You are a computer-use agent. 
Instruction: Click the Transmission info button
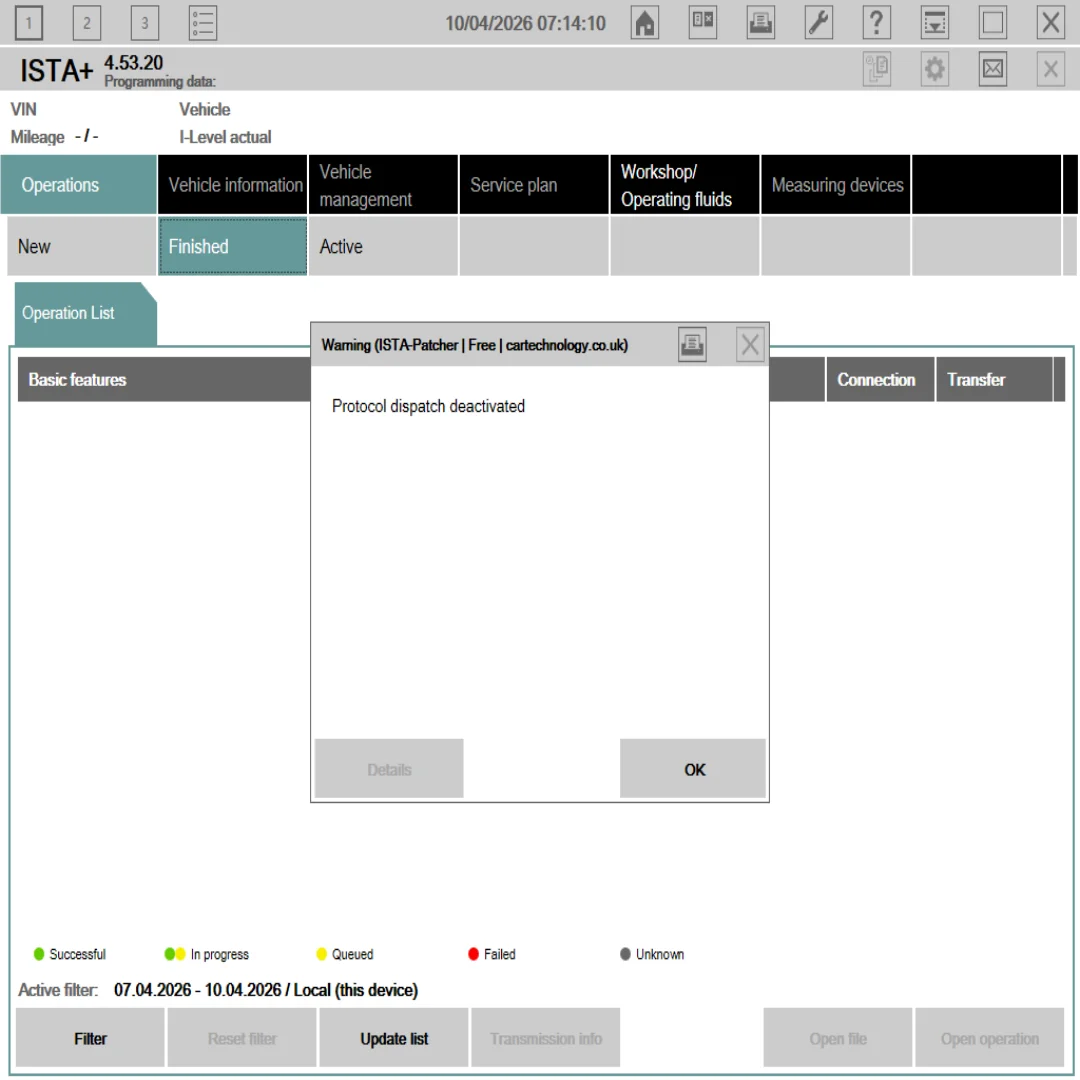click(x=546, y=1038)
